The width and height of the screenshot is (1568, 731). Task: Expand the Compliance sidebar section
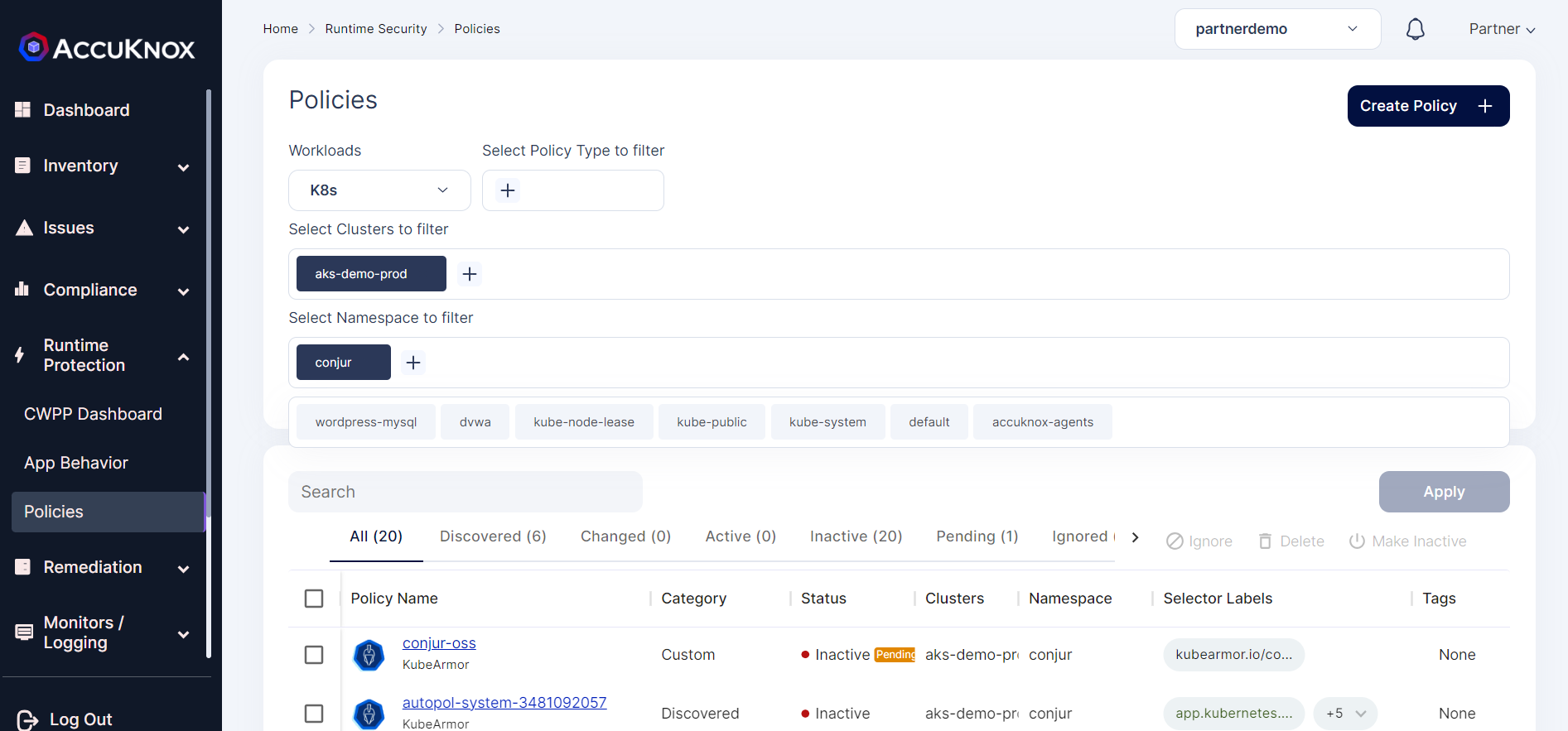pos(184,291)
